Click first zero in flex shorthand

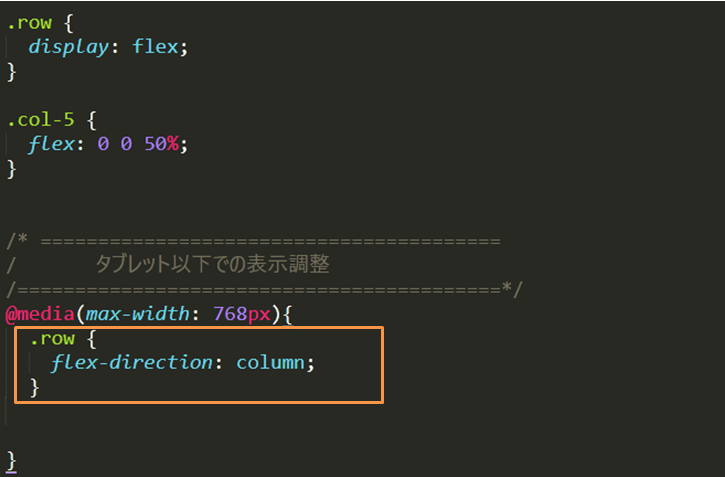click(103, 144)
